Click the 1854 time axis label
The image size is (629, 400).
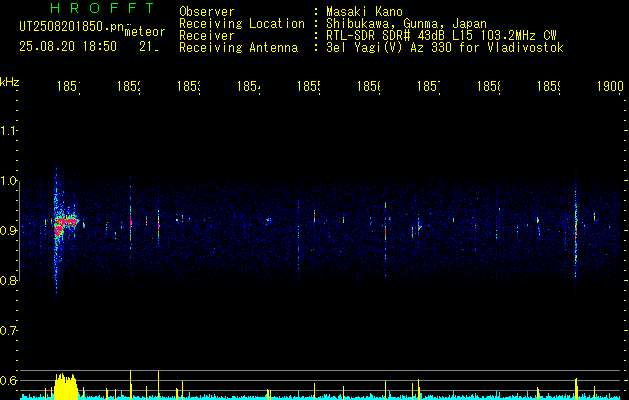click(248, 87)
